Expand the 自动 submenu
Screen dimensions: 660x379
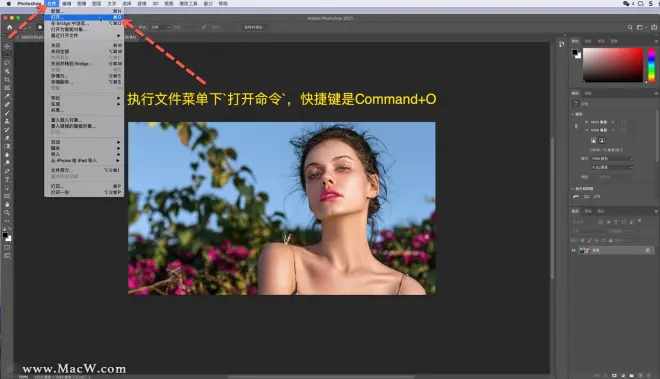click(x=84, y=142)
